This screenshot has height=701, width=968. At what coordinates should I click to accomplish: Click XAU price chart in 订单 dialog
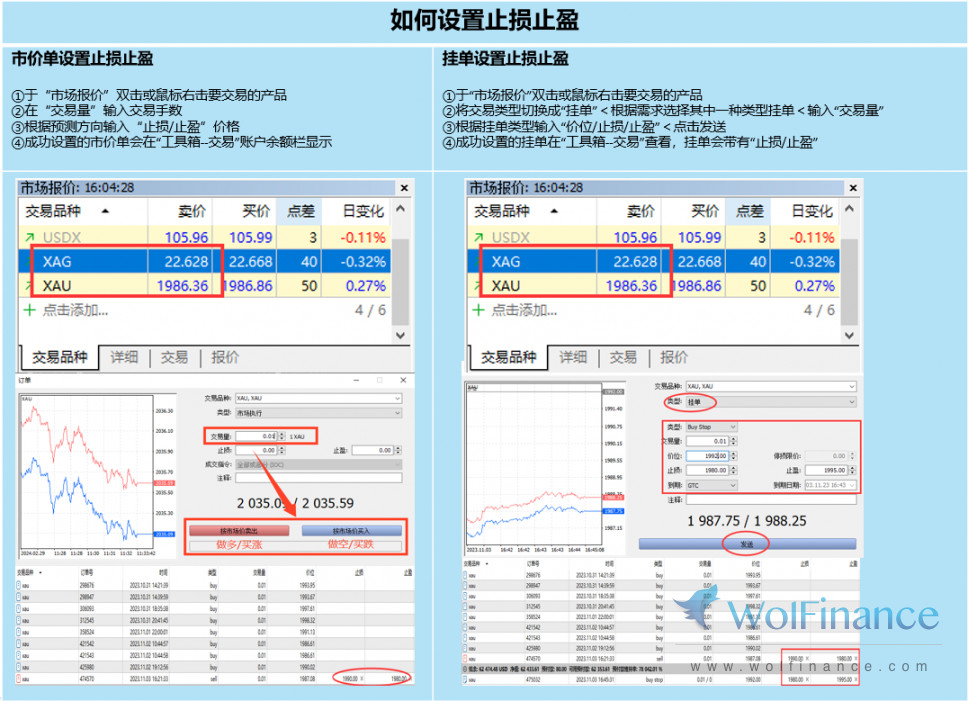click(88, 472)
